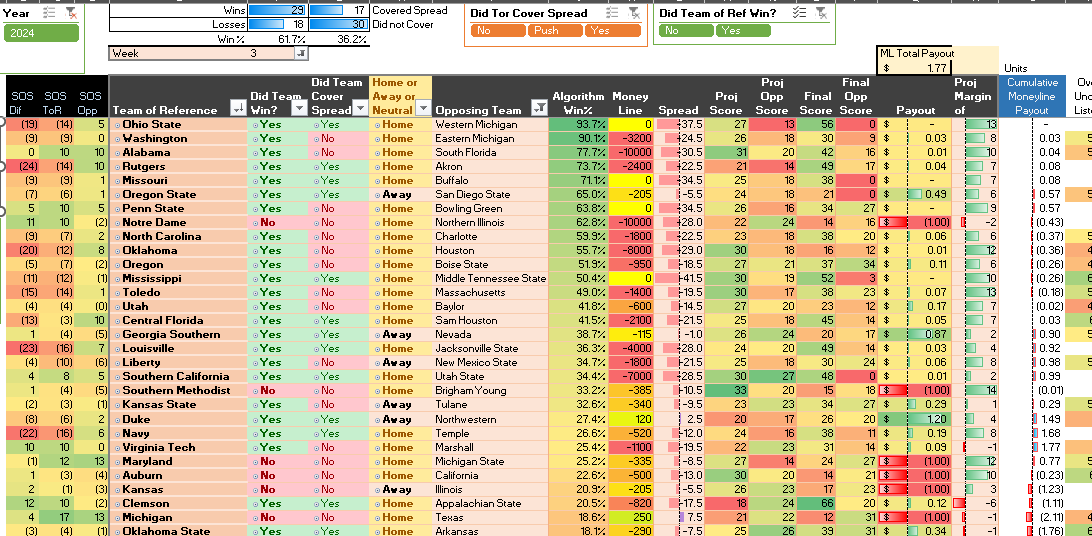Select Duke's payout data bar 1.20
Viewport: 1092px width, 536px height.
coord(915,419)
